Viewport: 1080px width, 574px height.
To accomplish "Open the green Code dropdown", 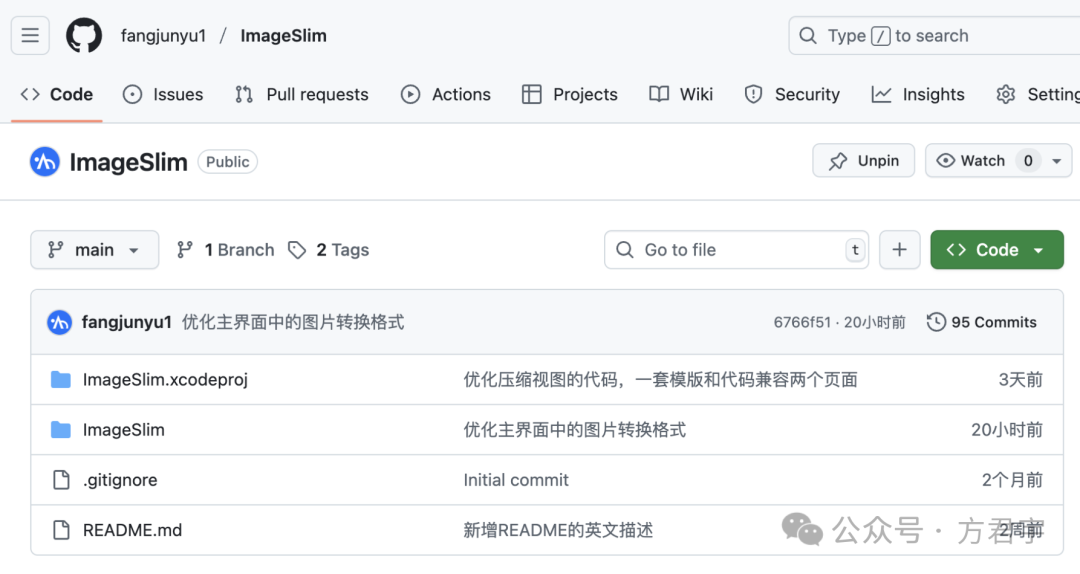I will [x=996, y=250].
